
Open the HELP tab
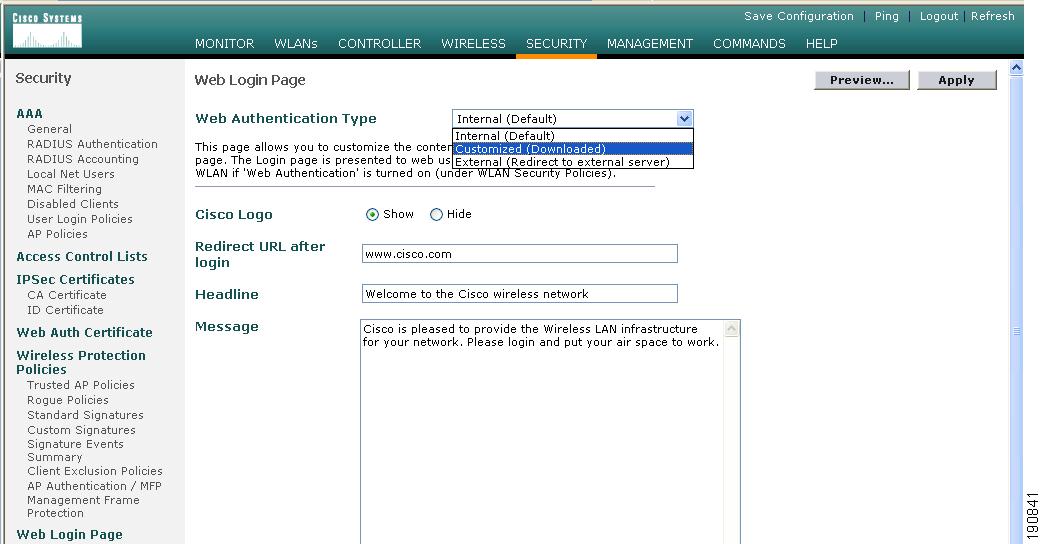coord(821,44)
